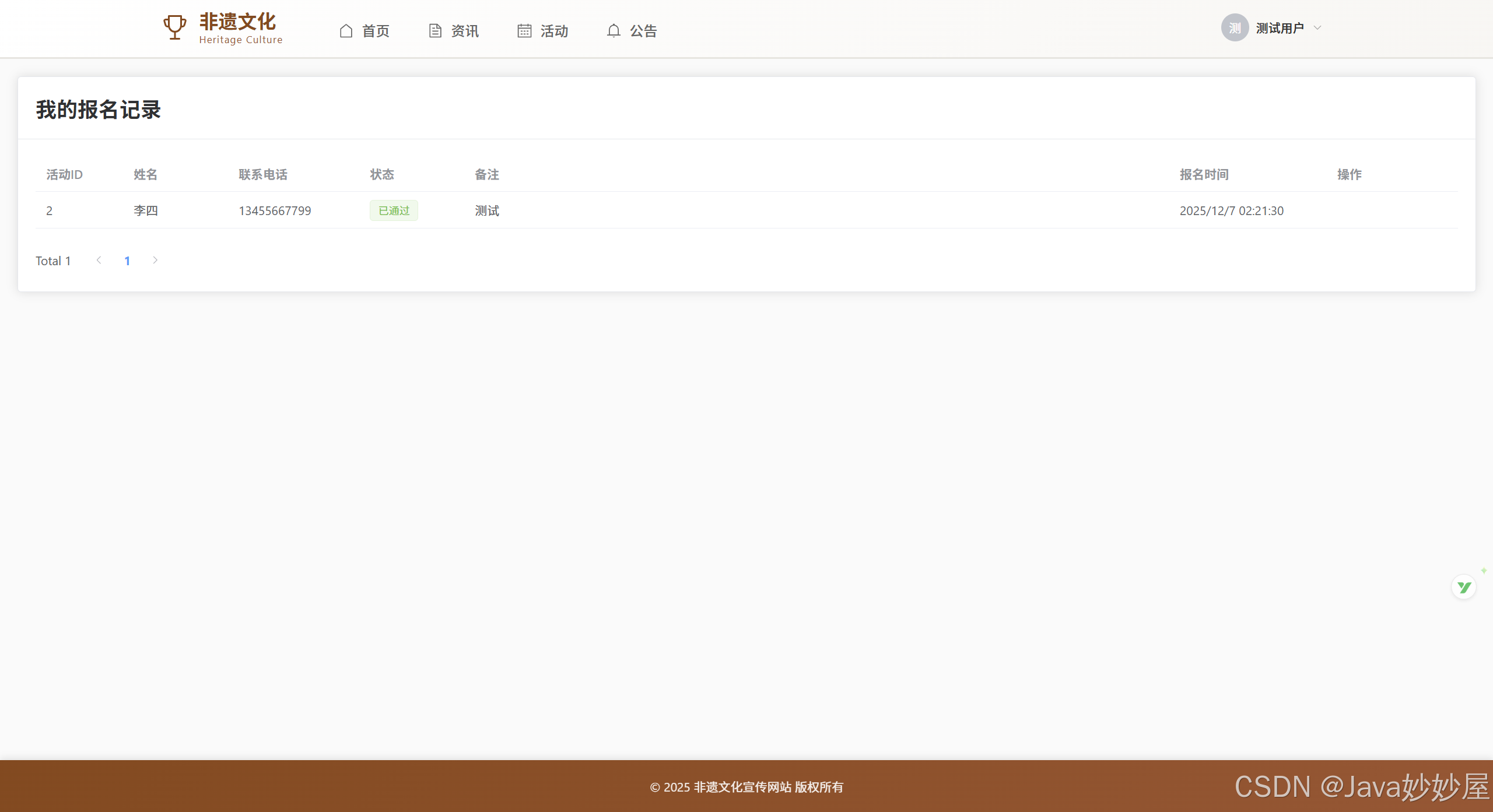The width and height of the screenshot is (1493, 812).
Task: Click the 非遗文化 site title
Action: click(x=237, y=22)
